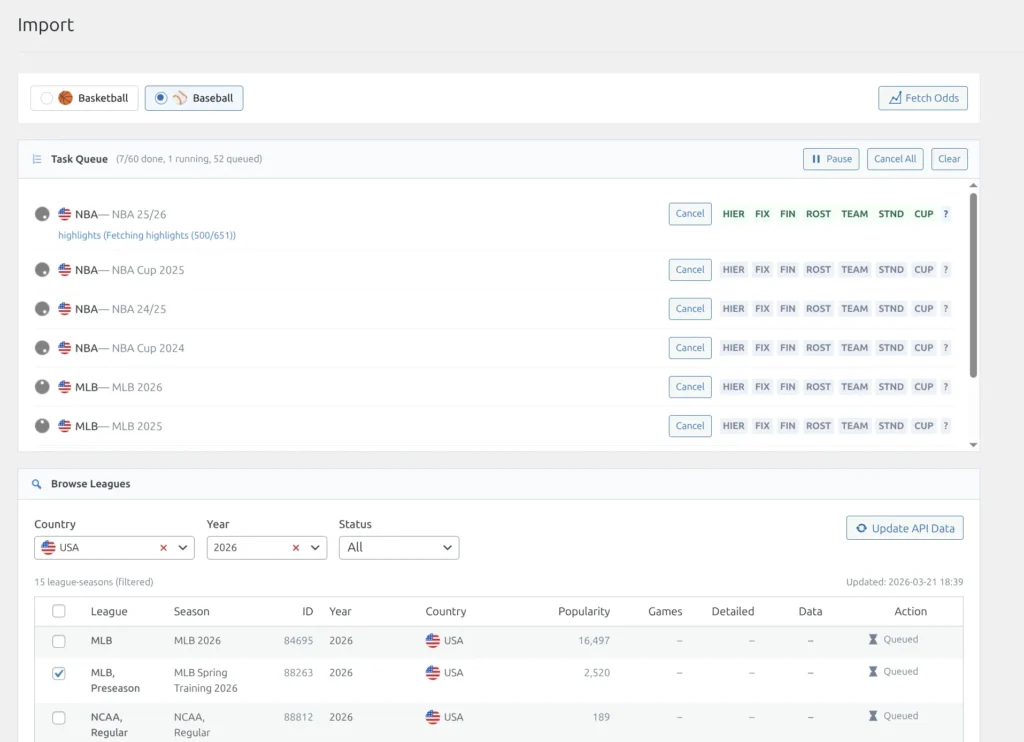Viewport: 1024px width, 742px height.
Task: Click ROST badge on NBA 25/26 row
Action: (818, 214)
